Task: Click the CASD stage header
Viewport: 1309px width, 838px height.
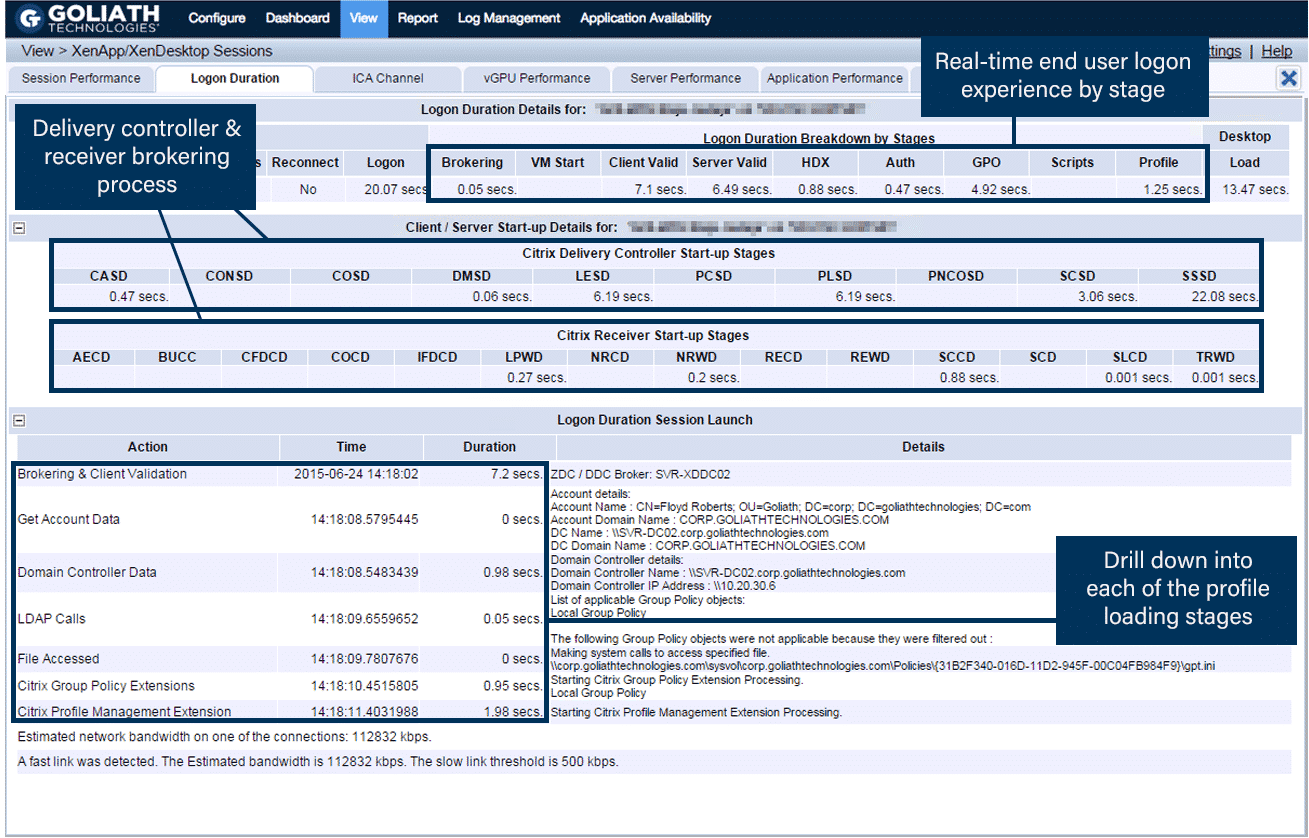Action: point(109,276)
